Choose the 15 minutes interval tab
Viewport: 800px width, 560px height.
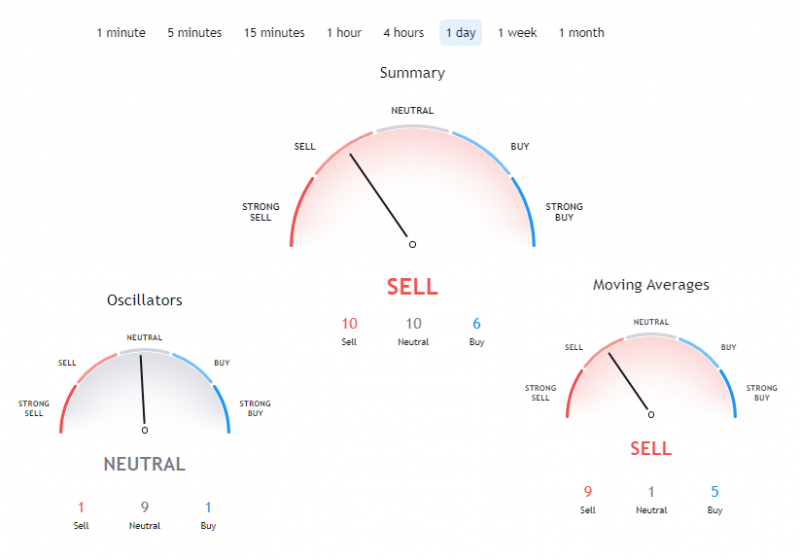(x=274, y=33)
